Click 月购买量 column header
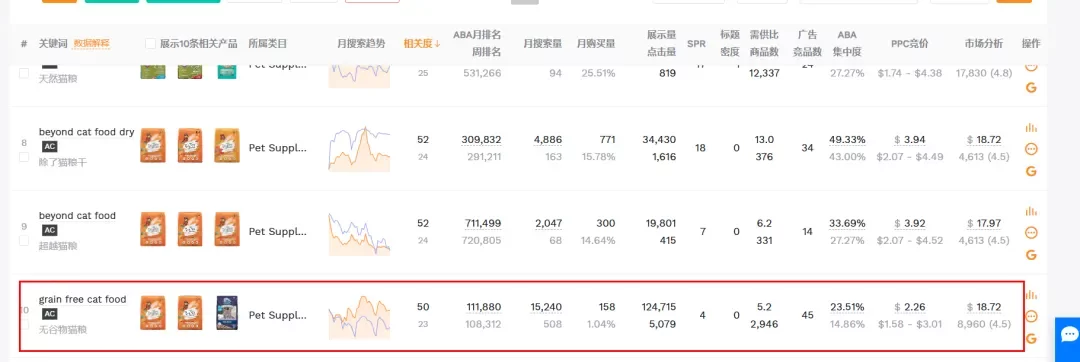This screenshot has height=362, width=1080. [596, 43]
